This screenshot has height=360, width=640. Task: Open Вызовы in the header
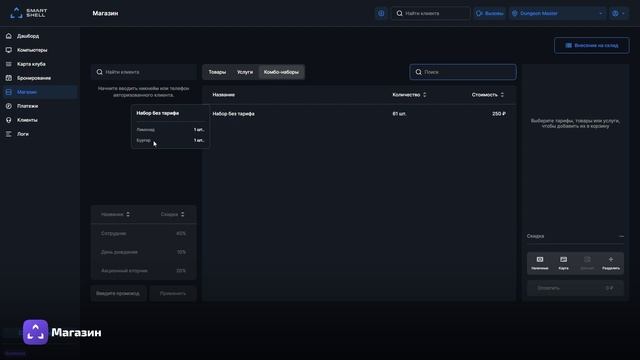(x=489, y=13)
